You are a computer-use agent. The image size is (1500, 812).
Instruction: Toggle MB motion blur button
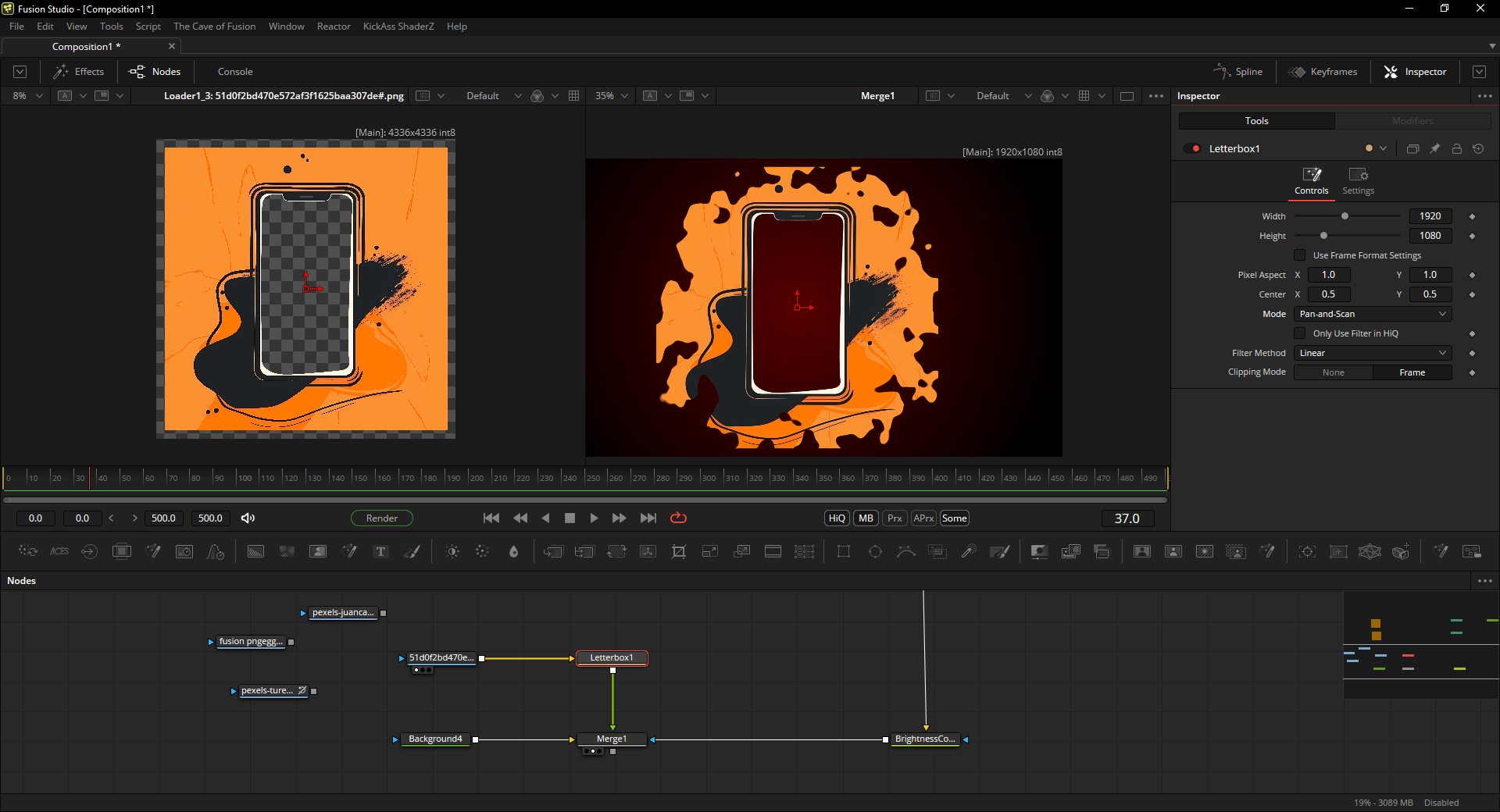[866, 518]
